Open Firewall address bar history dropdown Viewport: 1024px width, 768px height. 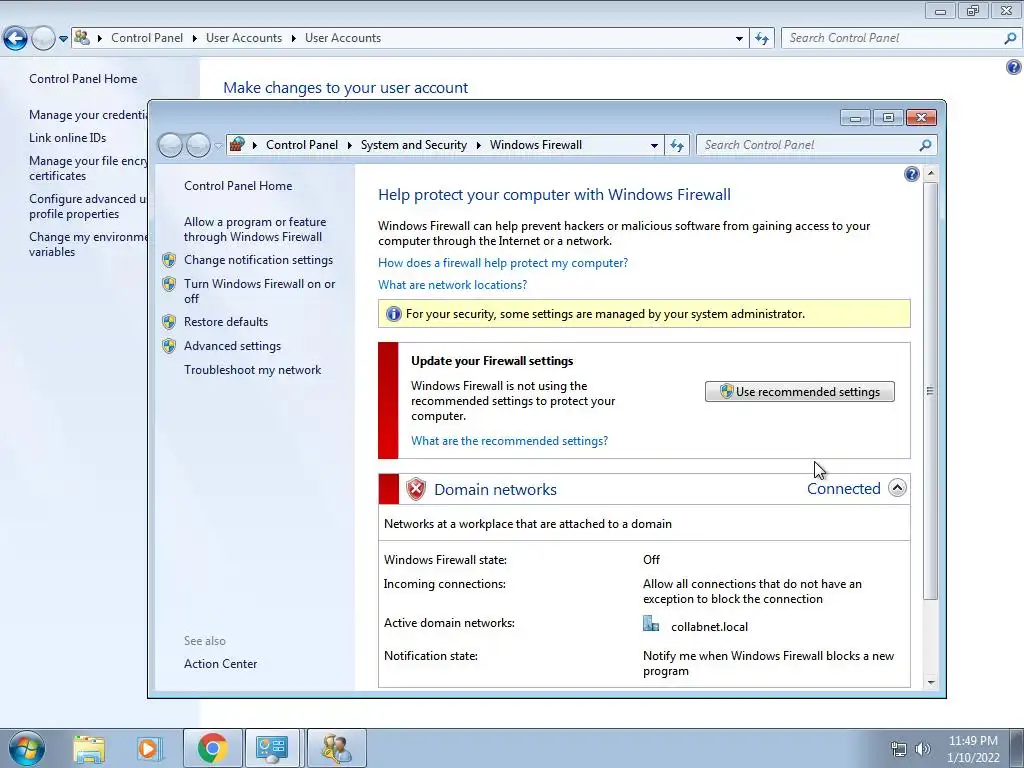(654, 146)
